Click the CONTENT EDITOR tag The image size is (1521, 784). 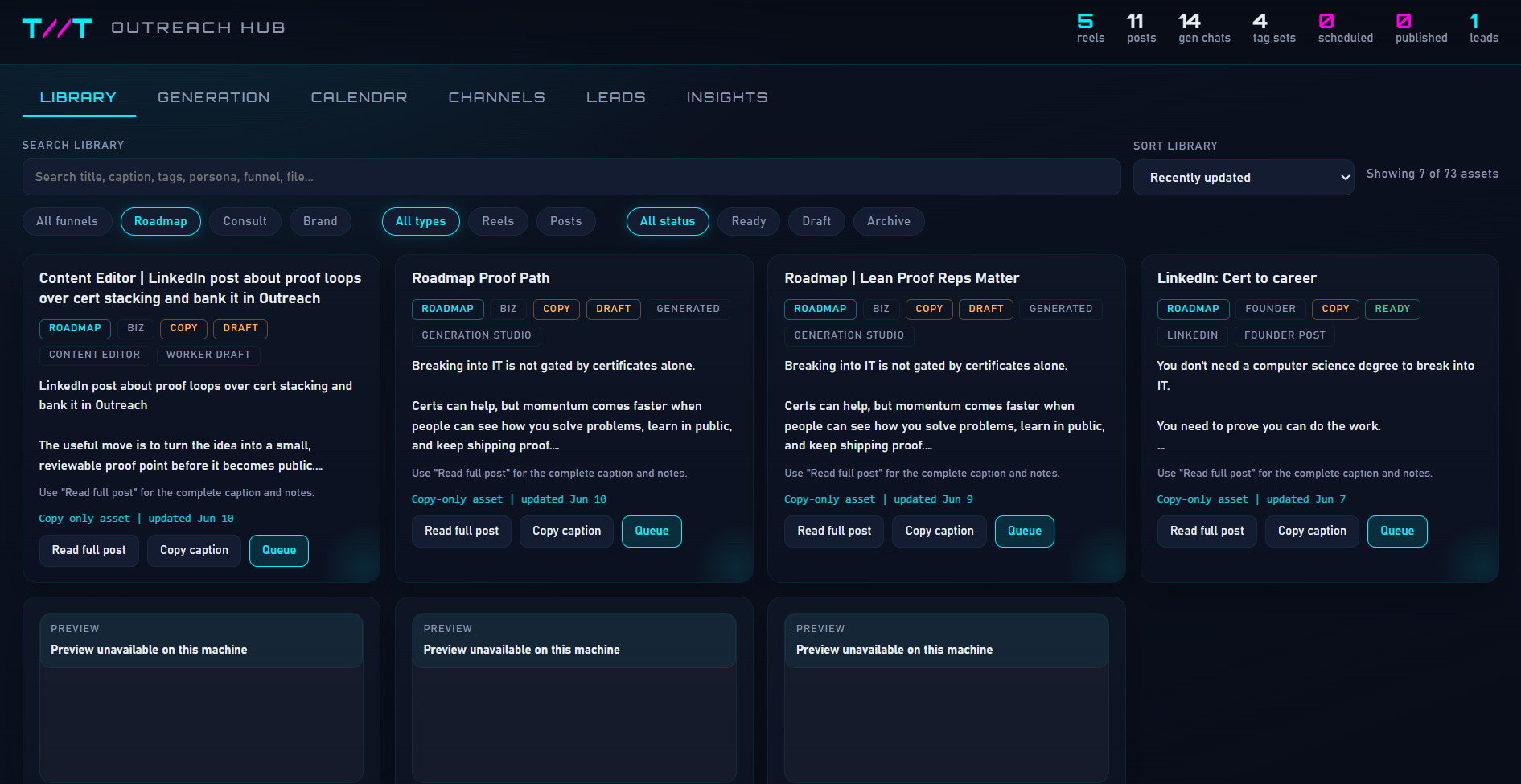point(94,355)
